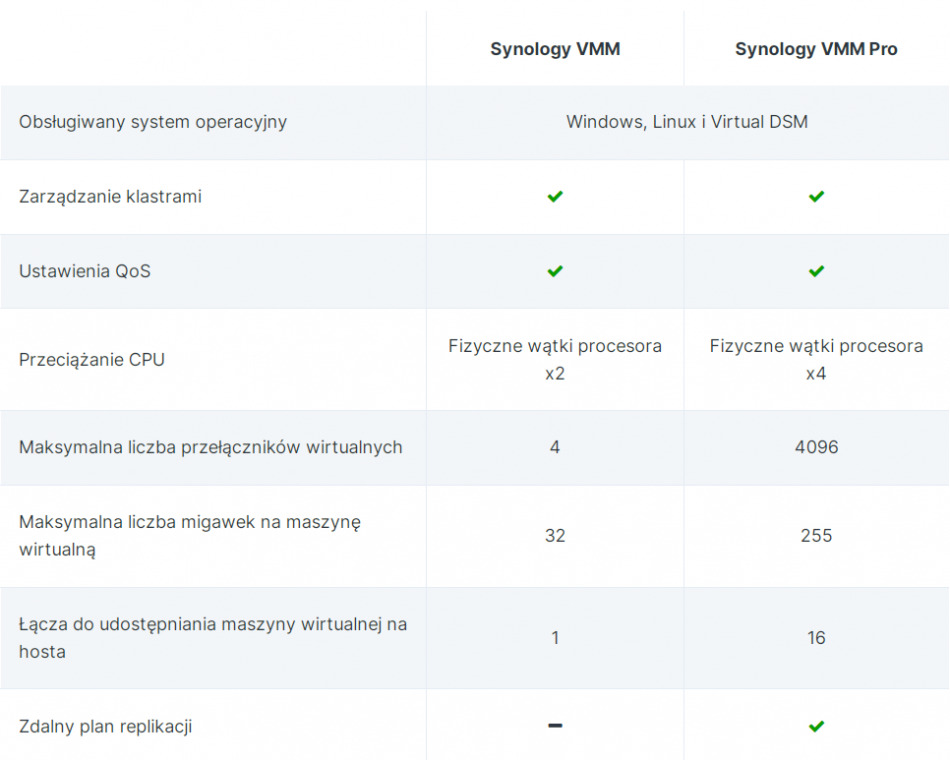The width and height of the screenshot is (950, 760).
Task: Click the QoS checkmark under Synology VMM Pro
Action: tap(816, 271)
